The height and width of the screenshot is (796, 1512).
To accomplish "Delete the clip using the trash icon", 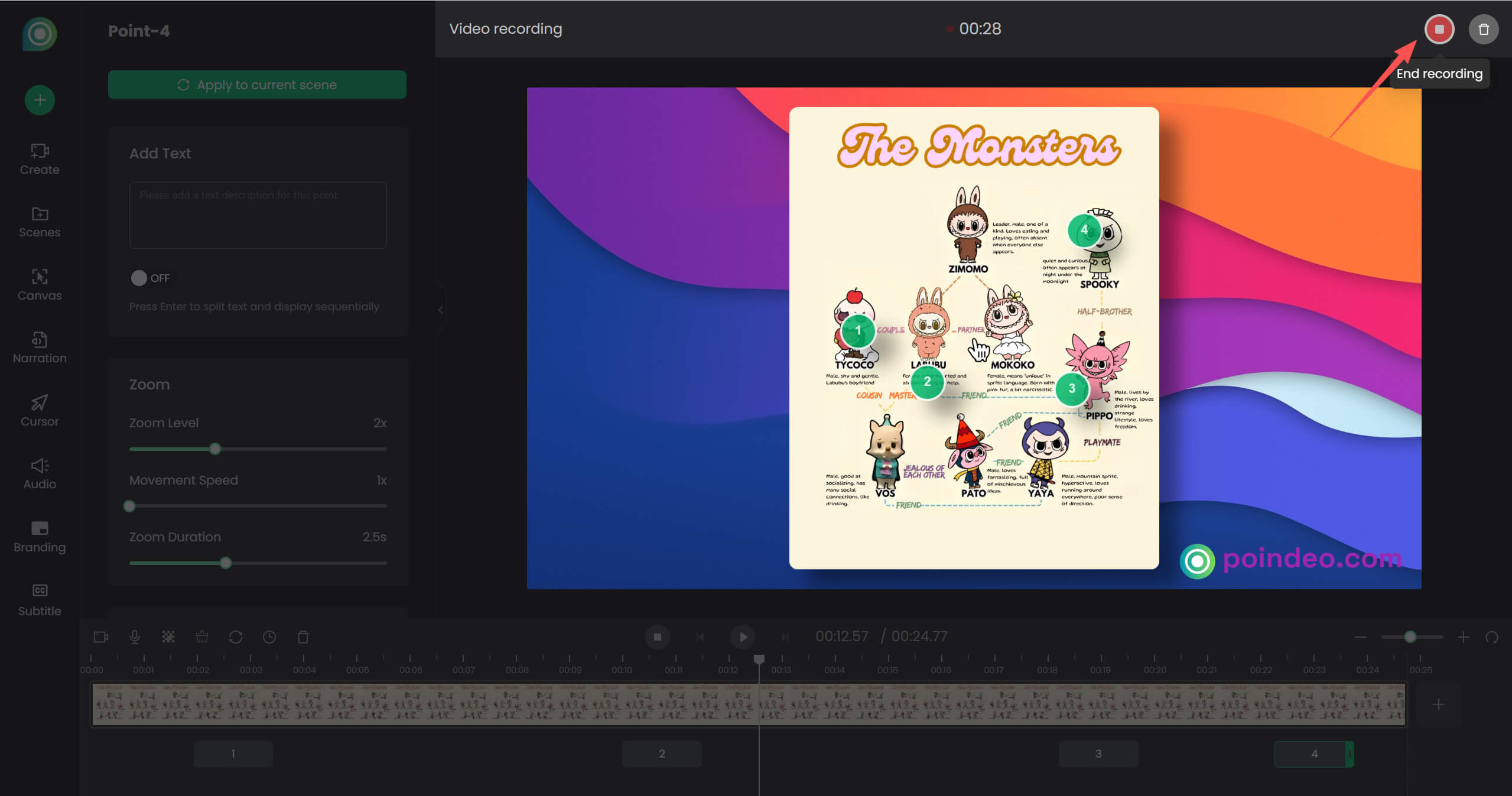I will point(303,636).
